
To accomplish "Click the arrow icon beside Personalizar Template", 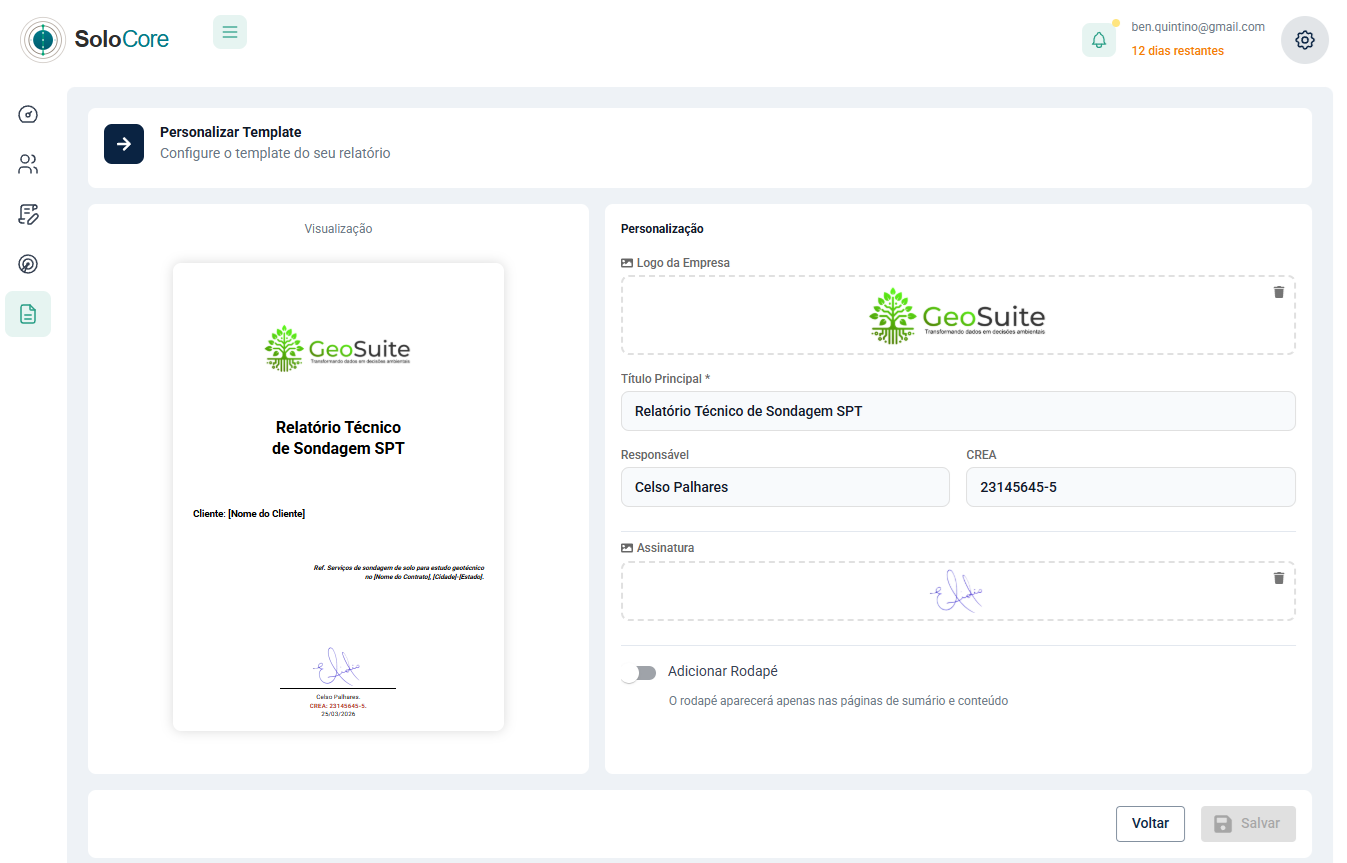I will pyautogui.click(x=124, y=144).
